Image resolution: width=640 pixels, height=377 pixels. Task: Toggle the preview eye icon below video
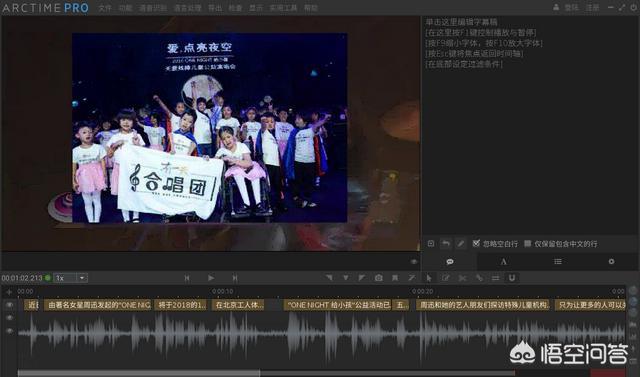[413, 262]
